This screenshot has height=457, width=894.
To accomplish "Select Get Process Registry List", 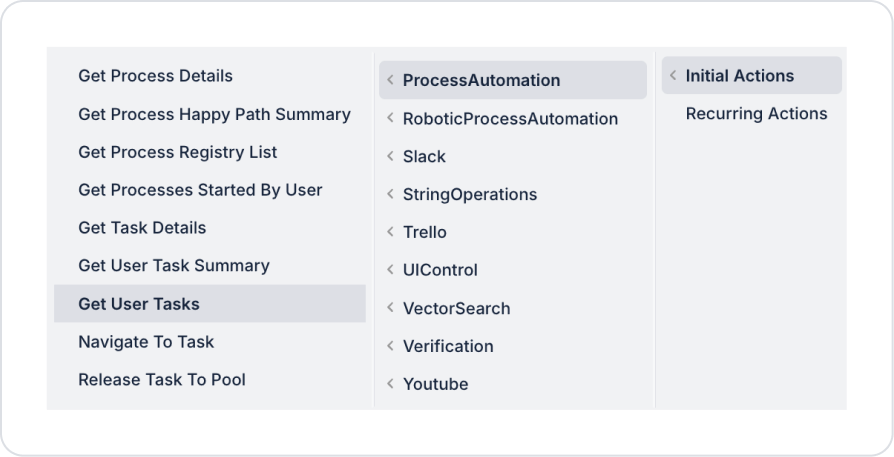I will pos(177,152).
